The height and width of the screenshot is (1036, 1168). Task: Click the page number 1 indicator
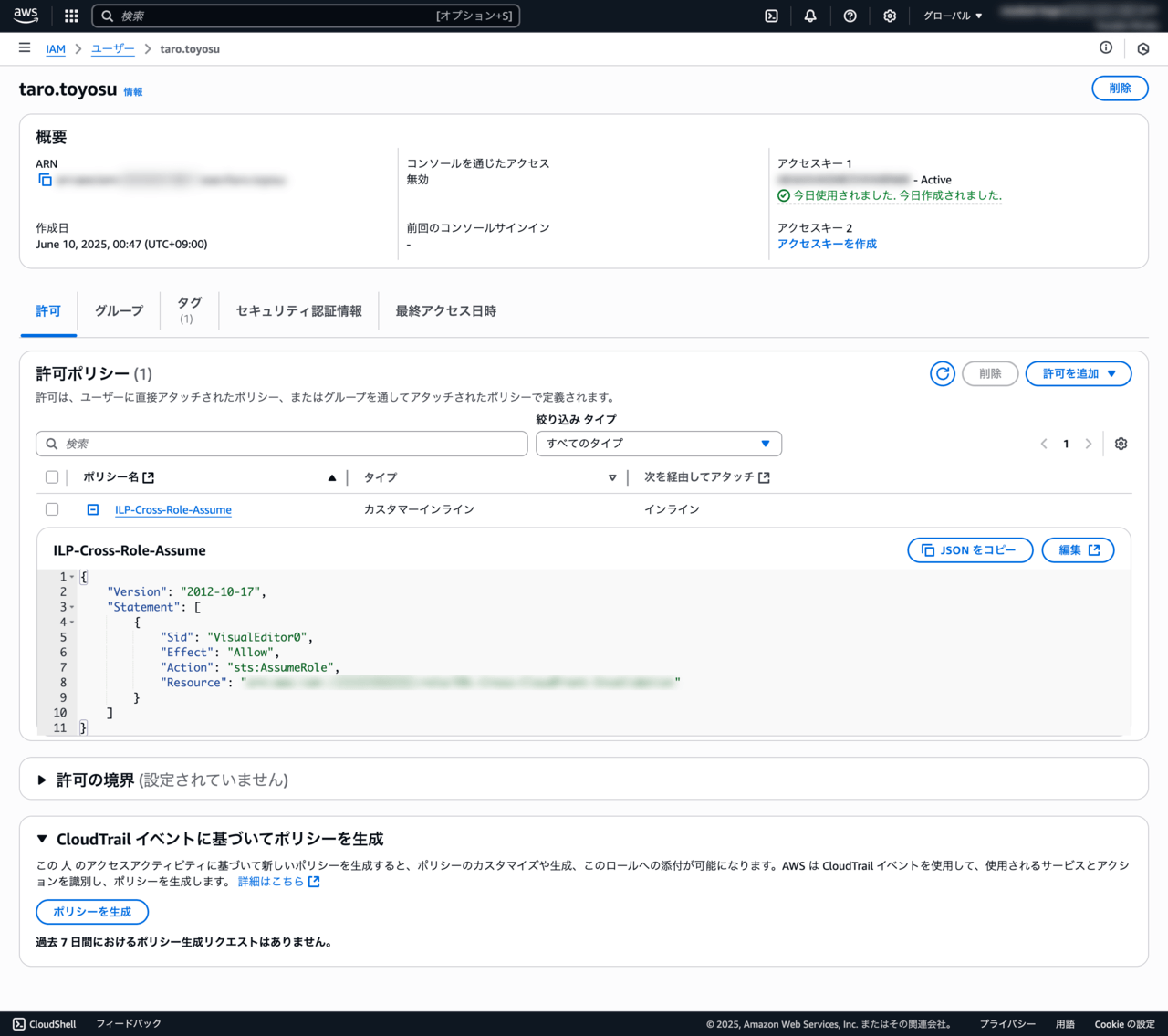pos(1066,444)
